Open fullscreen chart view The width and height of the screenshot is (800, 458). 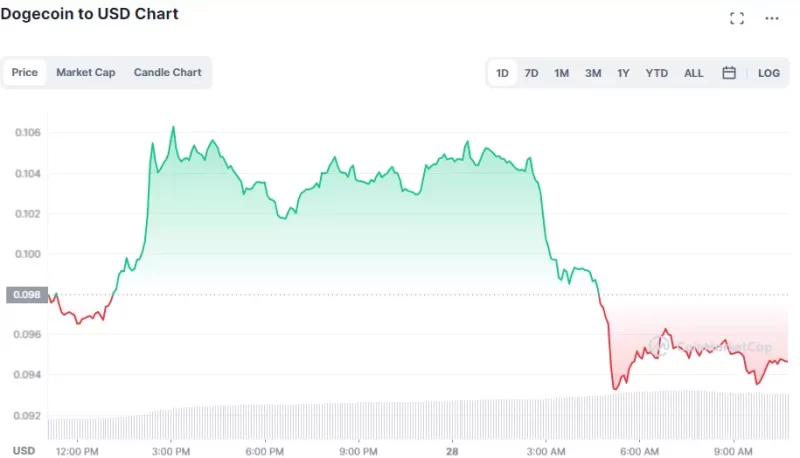737,18
